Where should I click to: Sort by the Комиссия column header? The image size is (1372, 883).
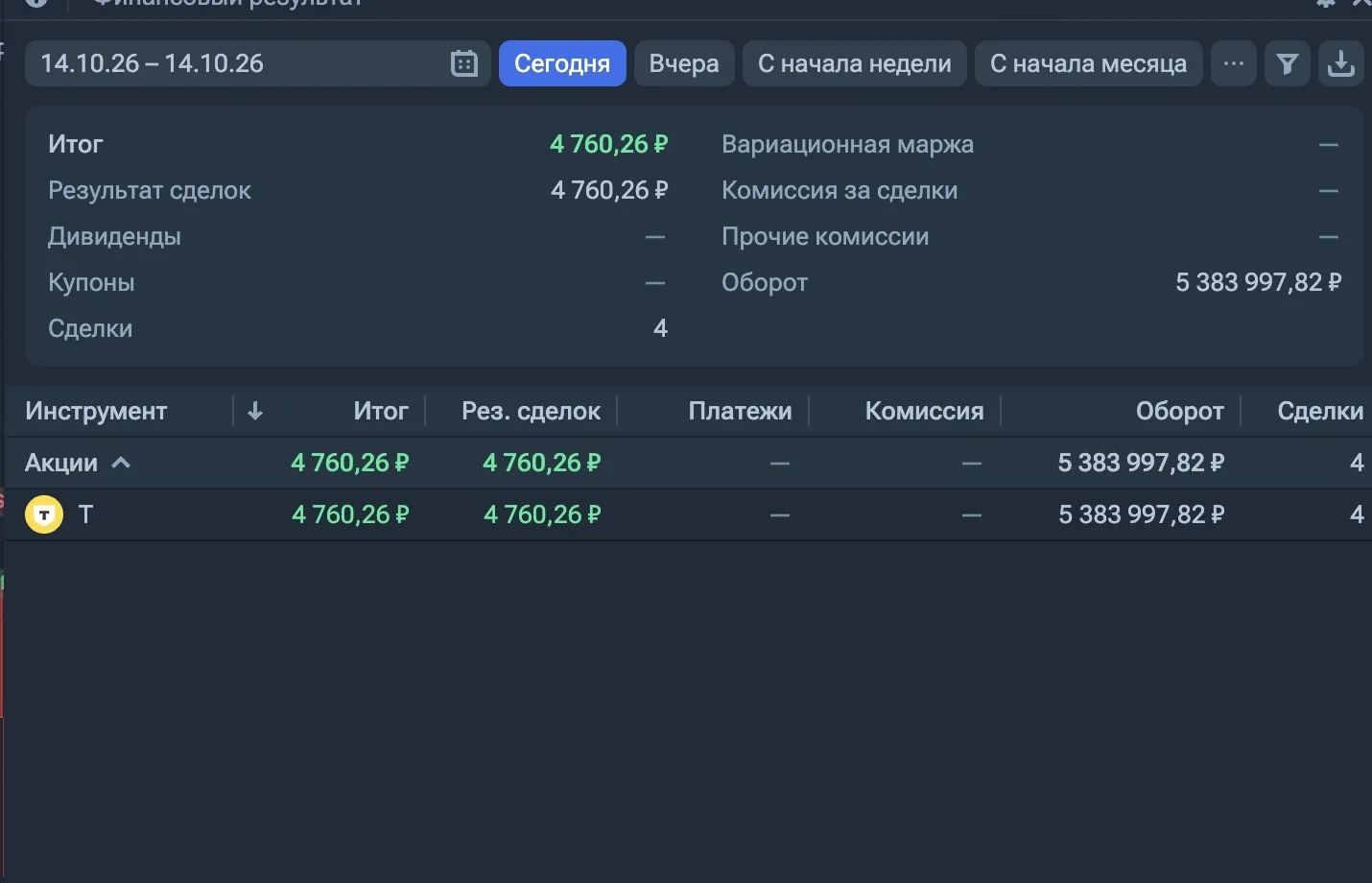pos(925,411)
